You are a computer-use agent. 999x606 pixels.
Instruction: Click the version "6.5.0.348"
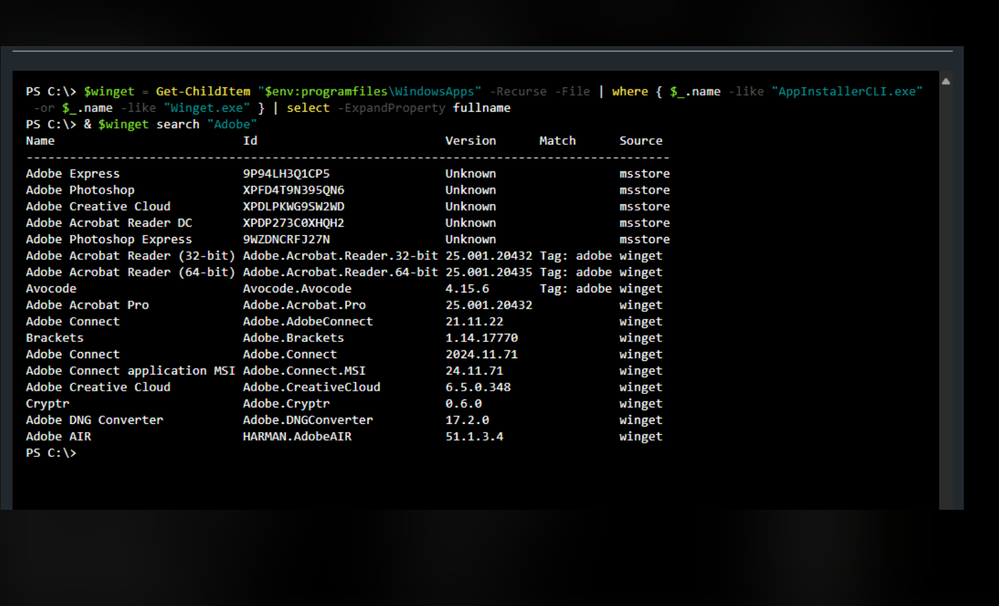[x=478, y=387]
